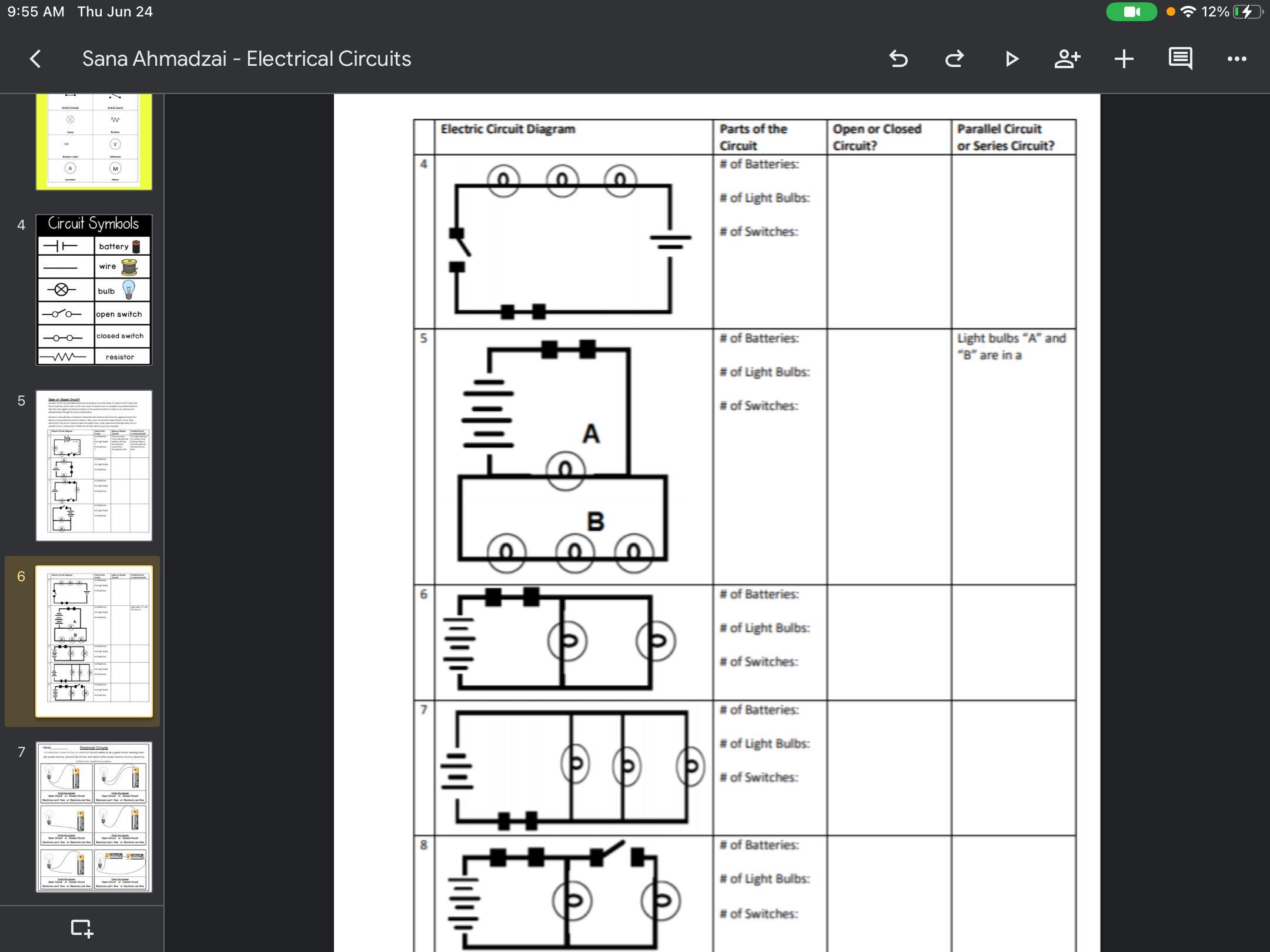Tap the presentation title text
This screenshot has height=952, width=1270.
(246, 59)
